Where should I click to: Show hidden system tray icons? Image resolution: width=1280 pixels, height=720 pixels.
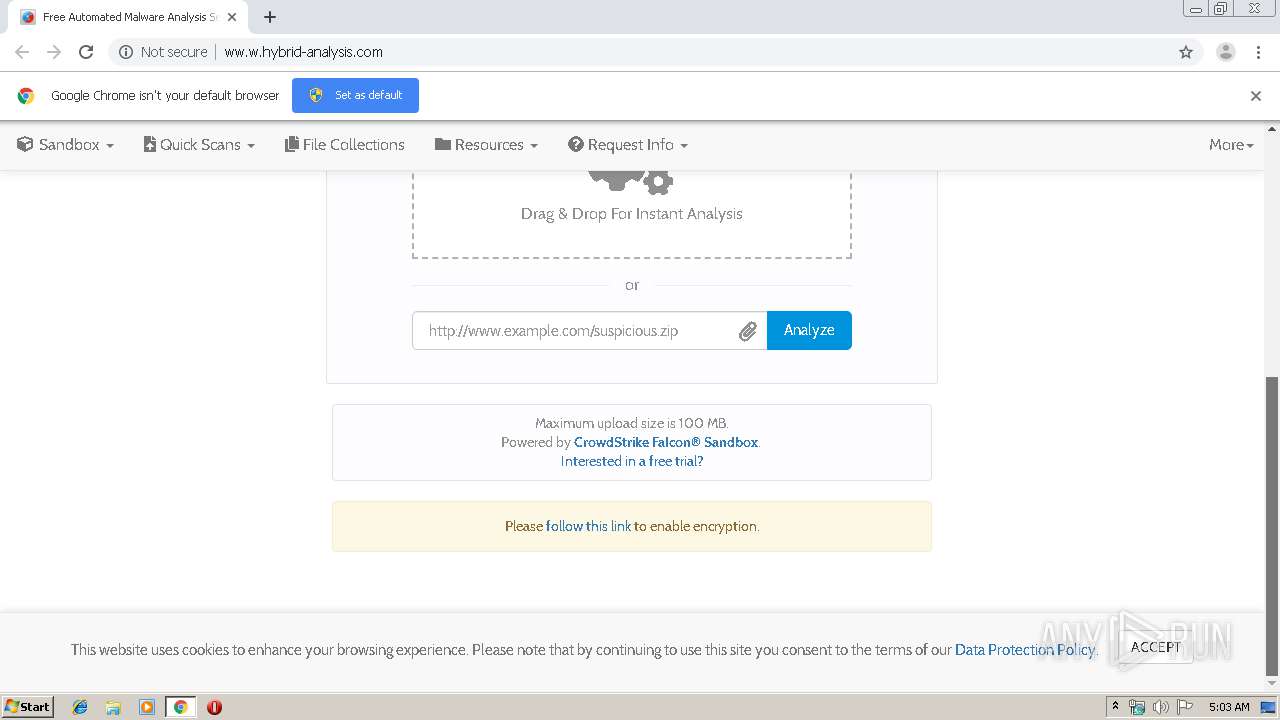(x=1116, y=707)
